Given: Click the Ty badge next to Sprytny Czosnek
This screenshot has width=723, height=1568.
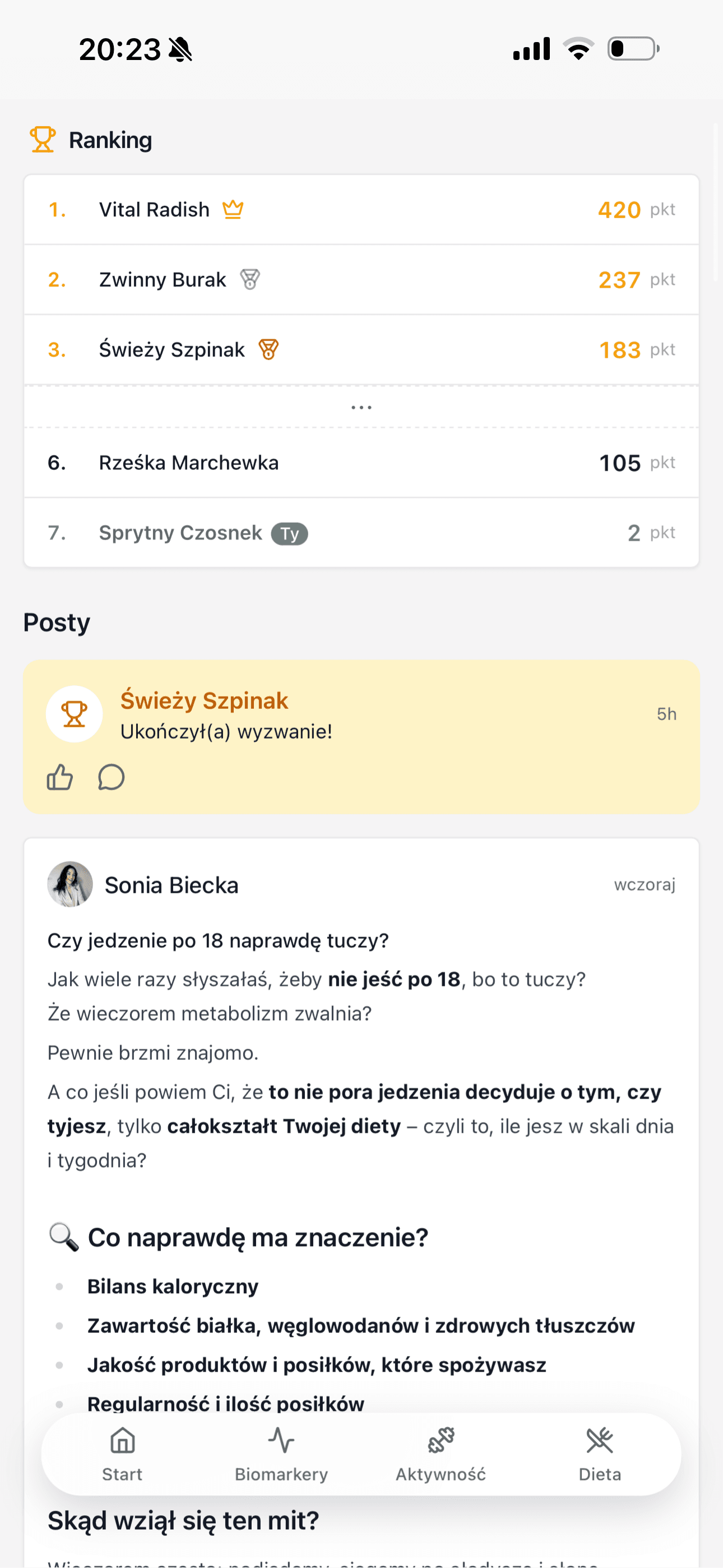Looking at the screenshot, I should click(289, 533).
